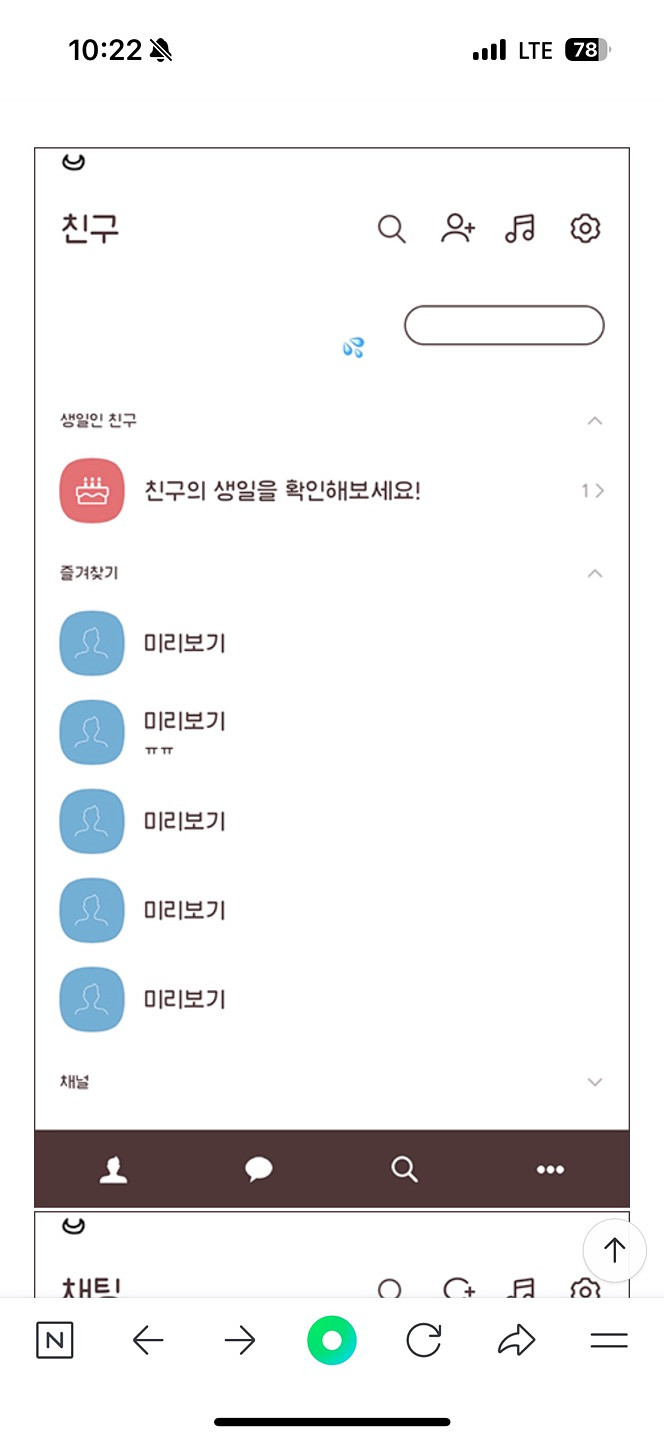664x1440 pixels.
Task: Select the friends tab person icon
Action: tap(114, 1169)
